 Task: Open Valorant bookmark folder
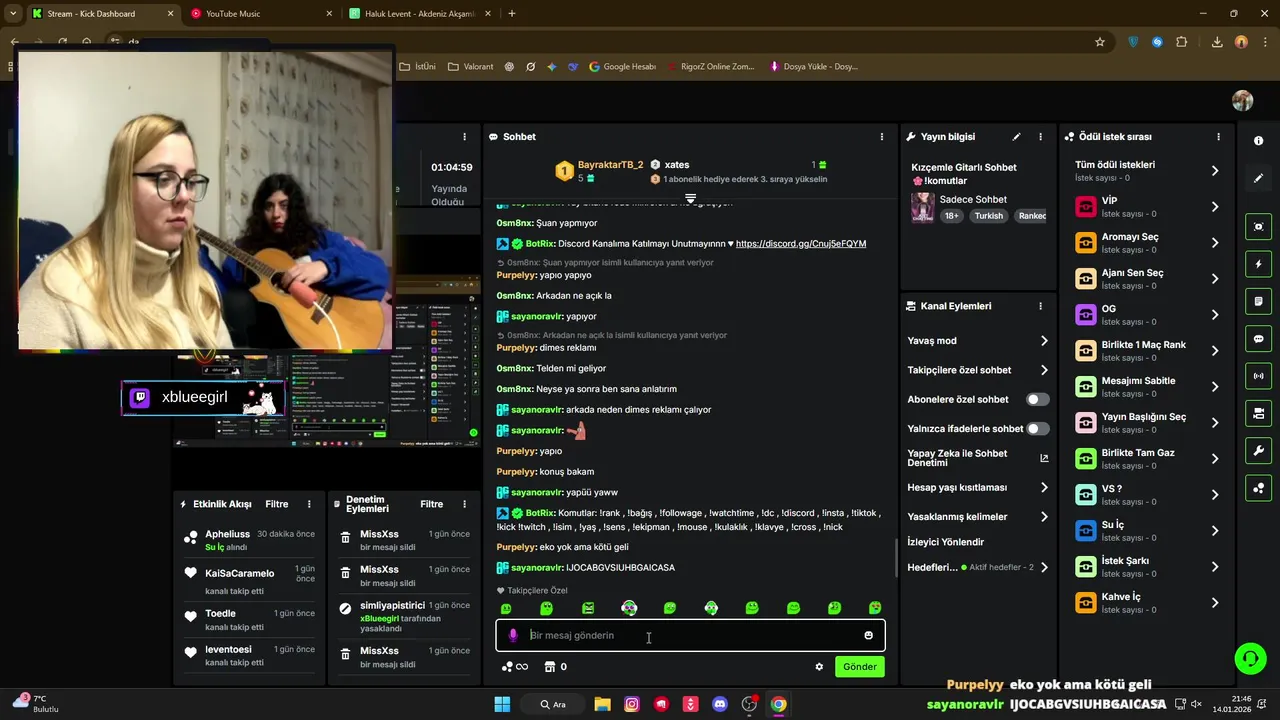click(x=470, y=67)
